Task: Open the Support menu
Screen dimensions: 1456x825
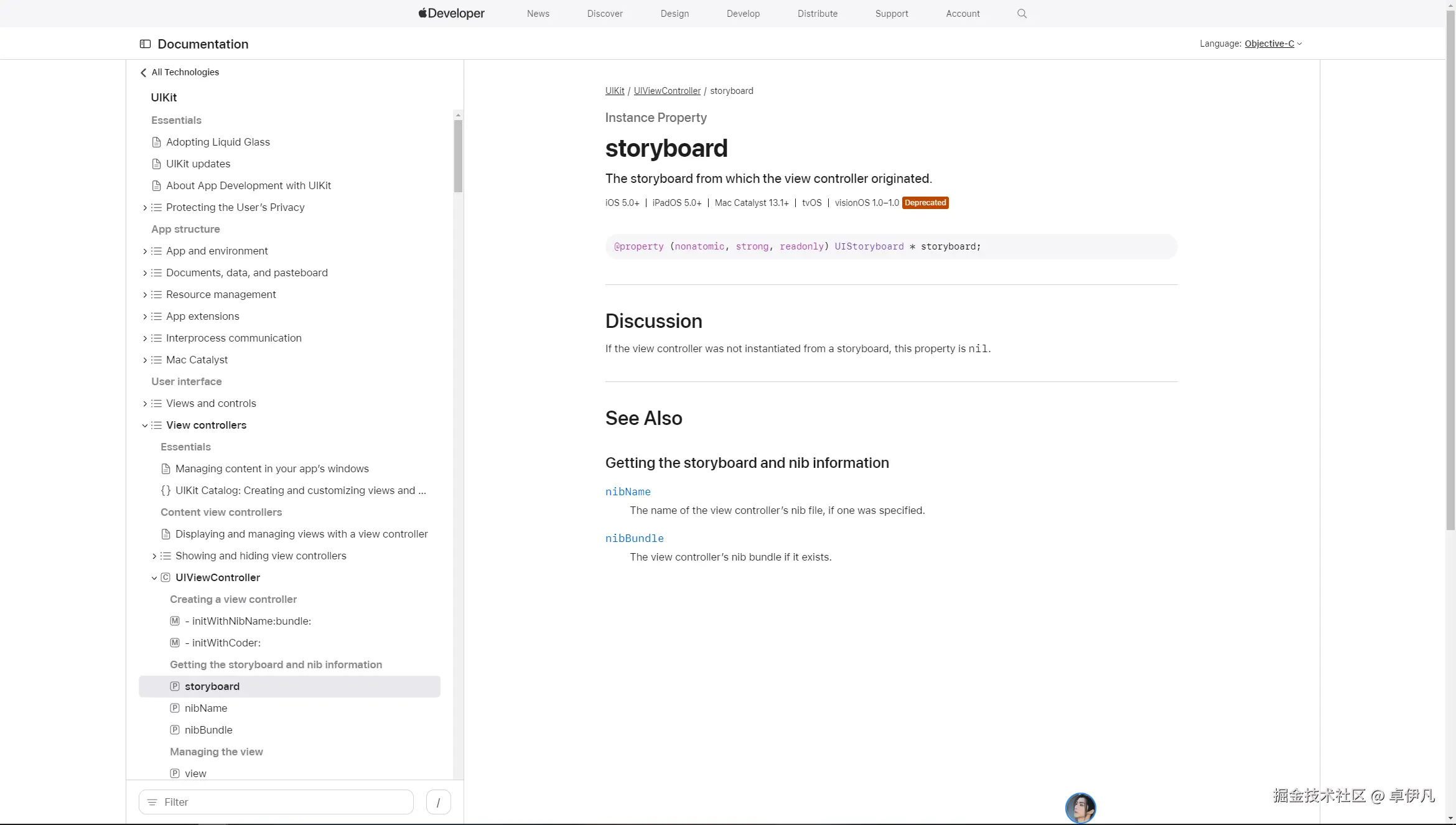Action: (x=892, y=14)
